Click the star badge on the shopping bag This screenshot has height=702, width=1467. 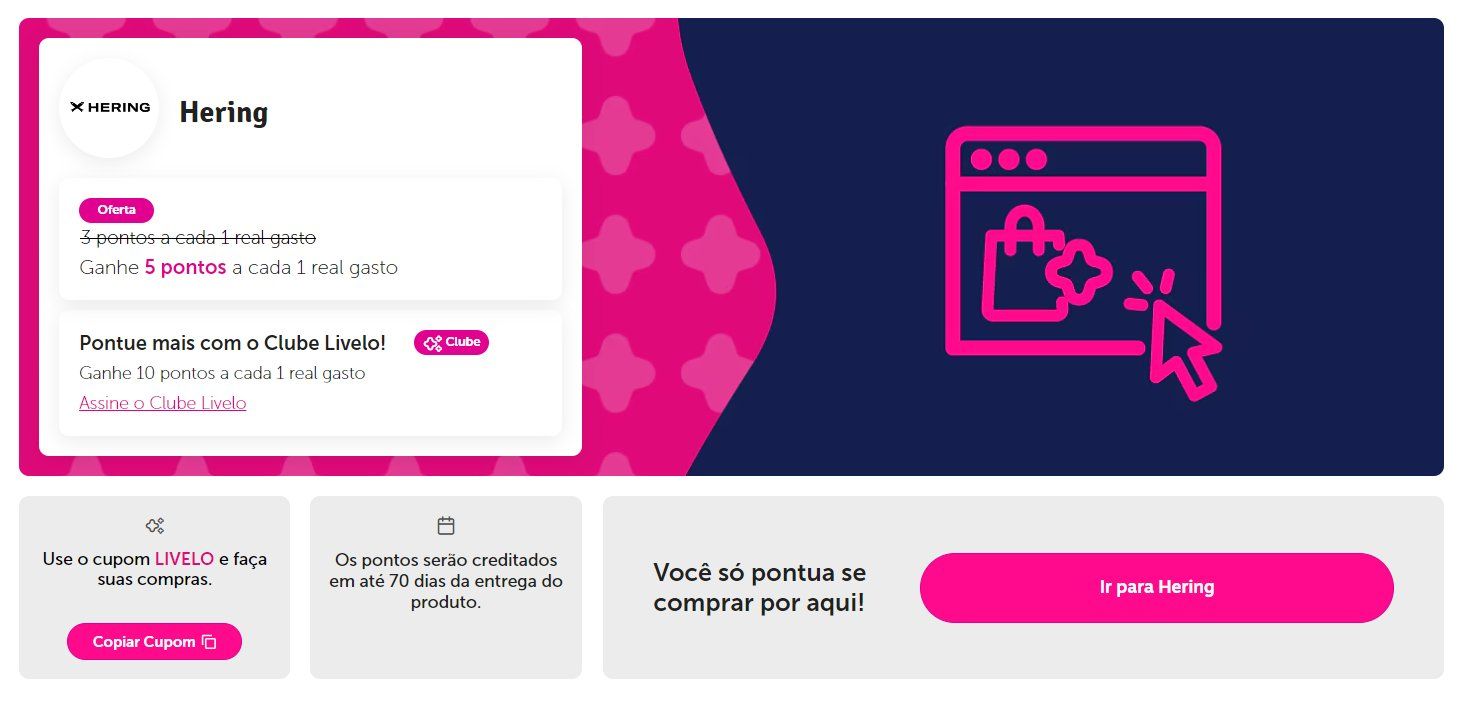coord(1078,271)
